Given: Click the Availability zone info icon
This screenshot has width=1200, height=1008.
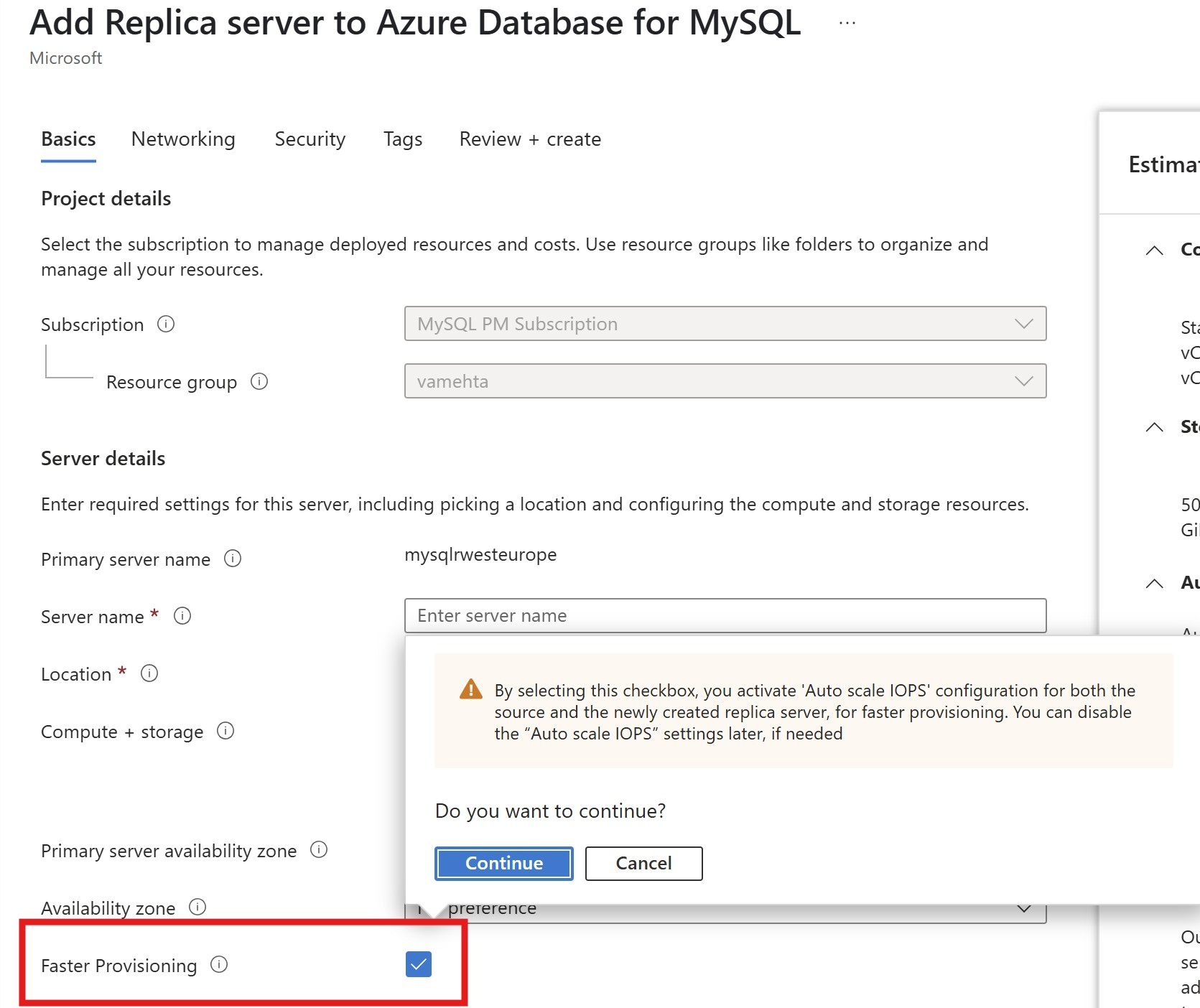Looking at the screenshot, I should 198,907.
